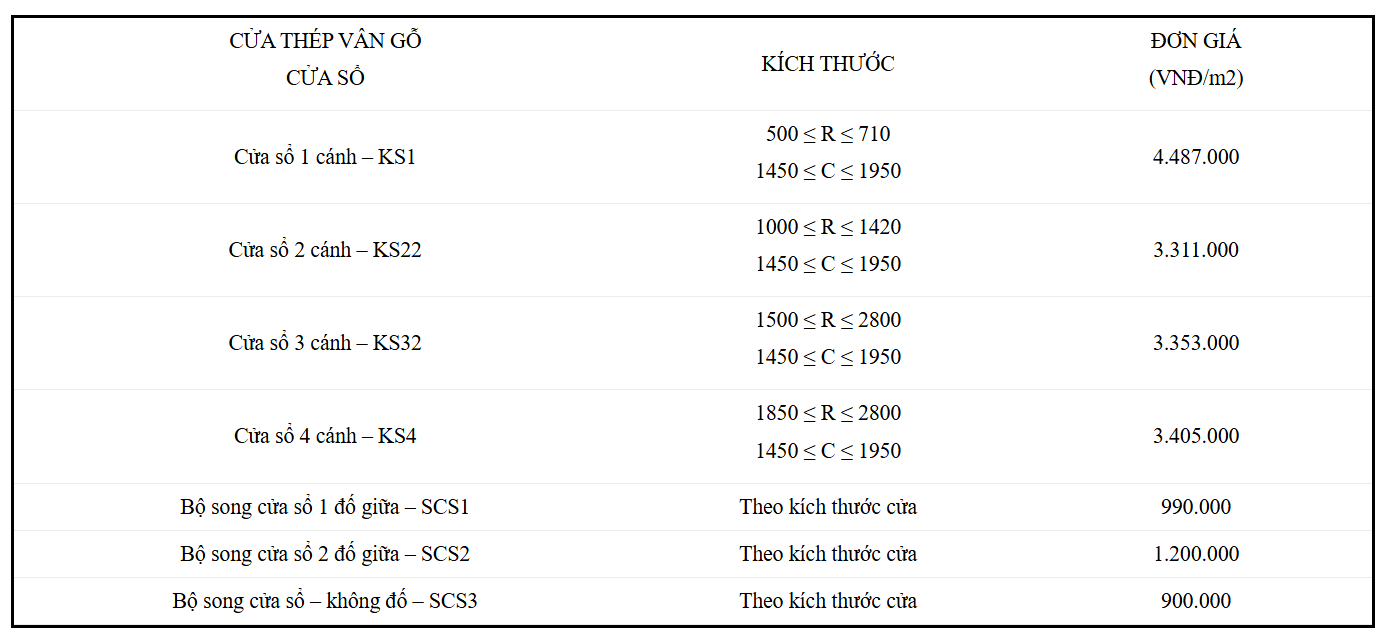Click the price 4.487.000
This screenshot has width=1392, height=644.
coord(1196,157)
